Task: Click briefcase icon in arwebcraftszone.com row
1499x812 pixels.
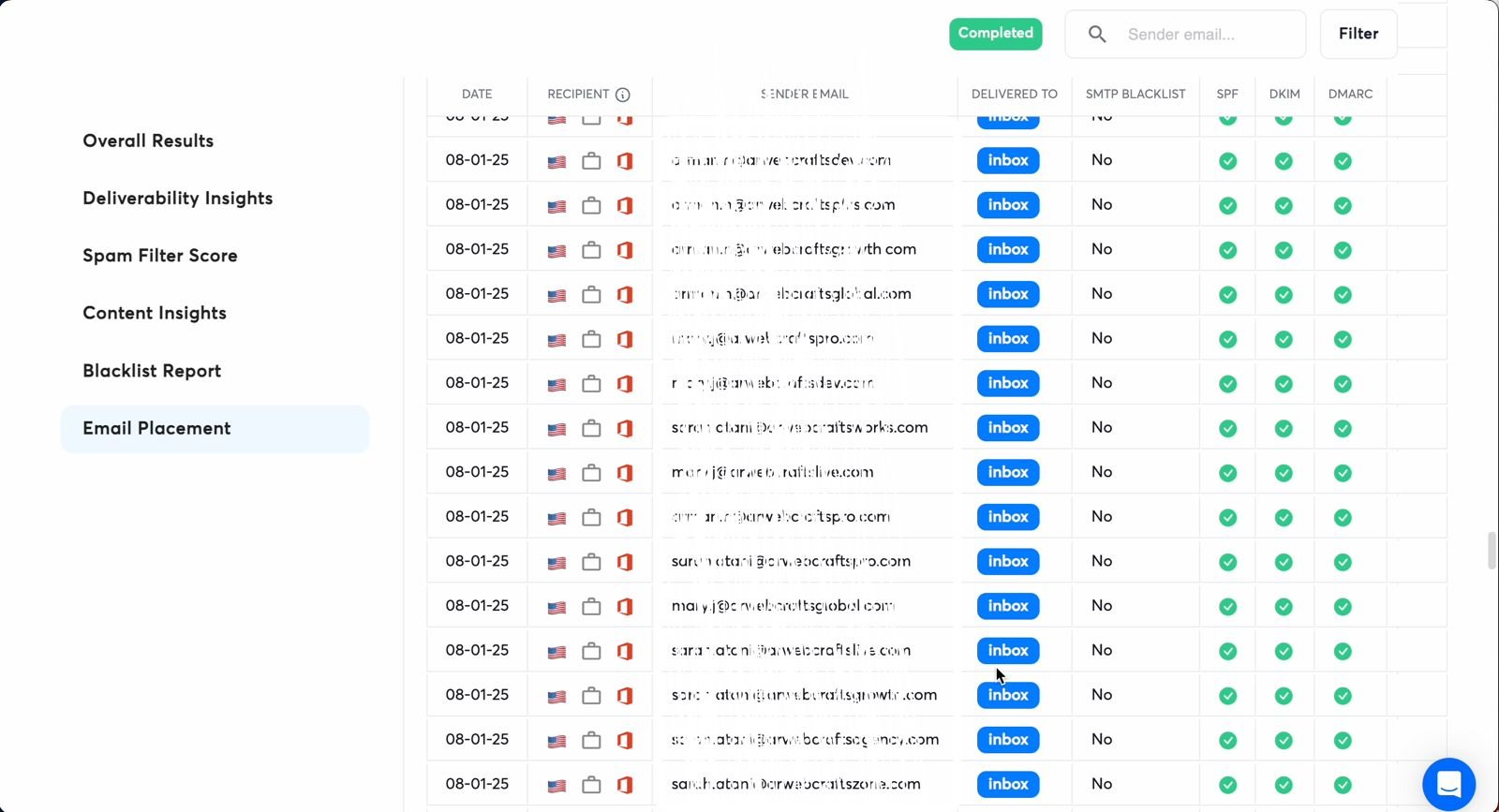Action: click(591, 785)
